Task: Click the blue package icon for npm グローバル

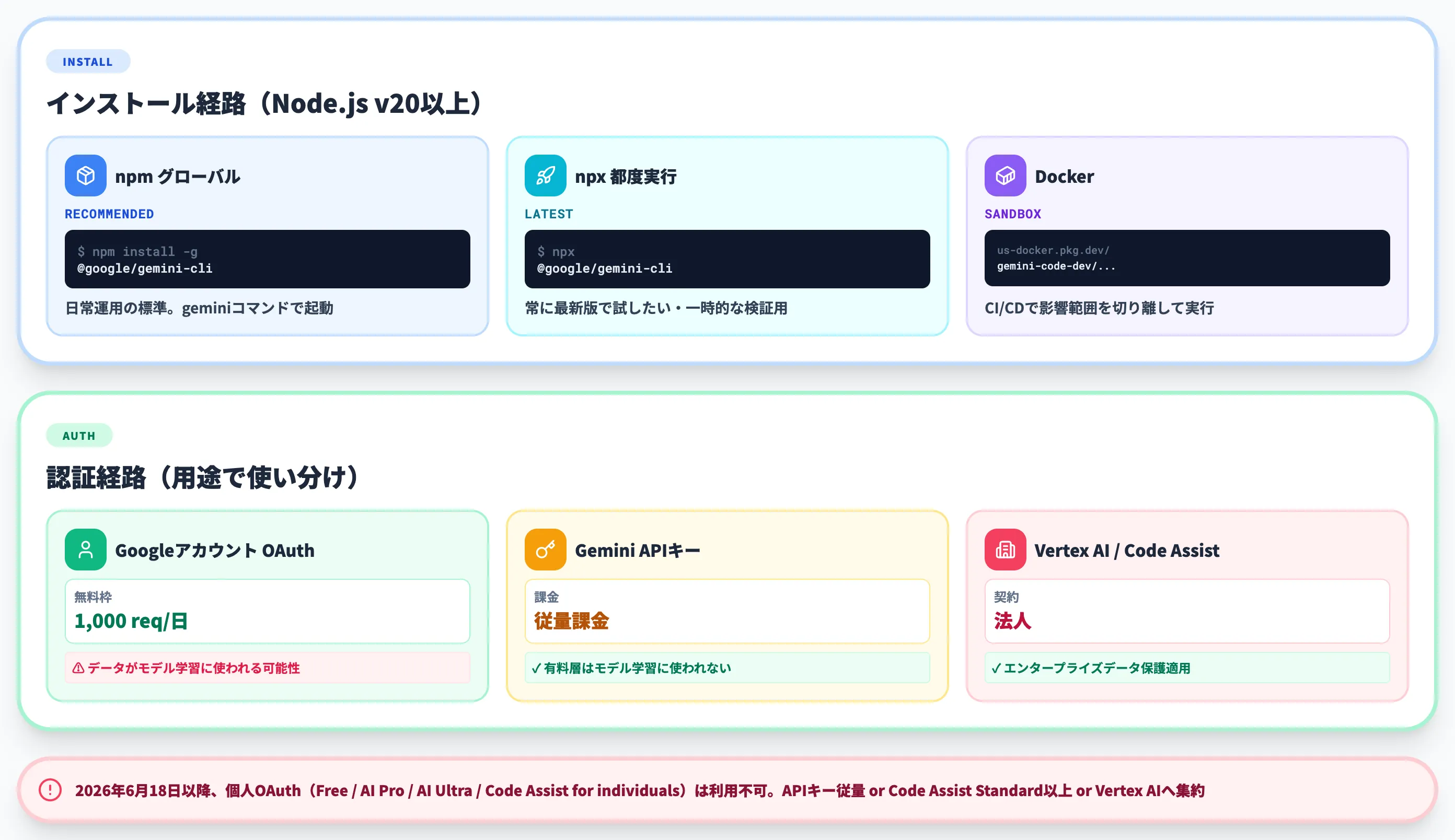Action: pyautogui.click(x=85, y=176)
